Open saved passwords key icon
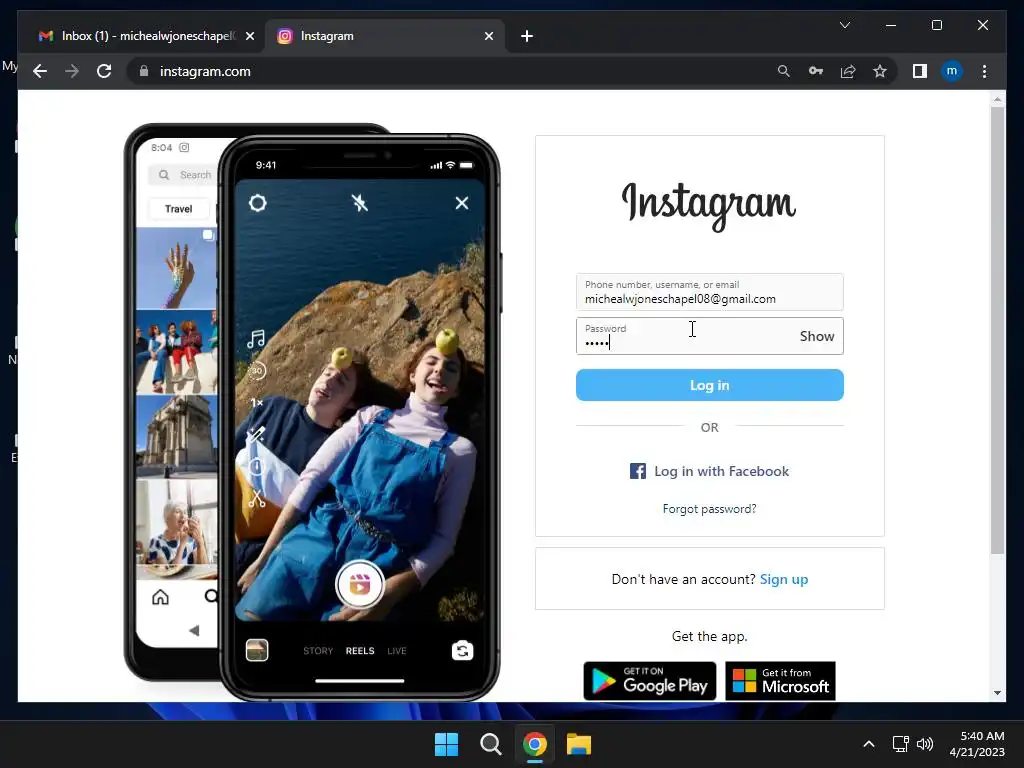 pyautogui.click(x=816, y=71)
